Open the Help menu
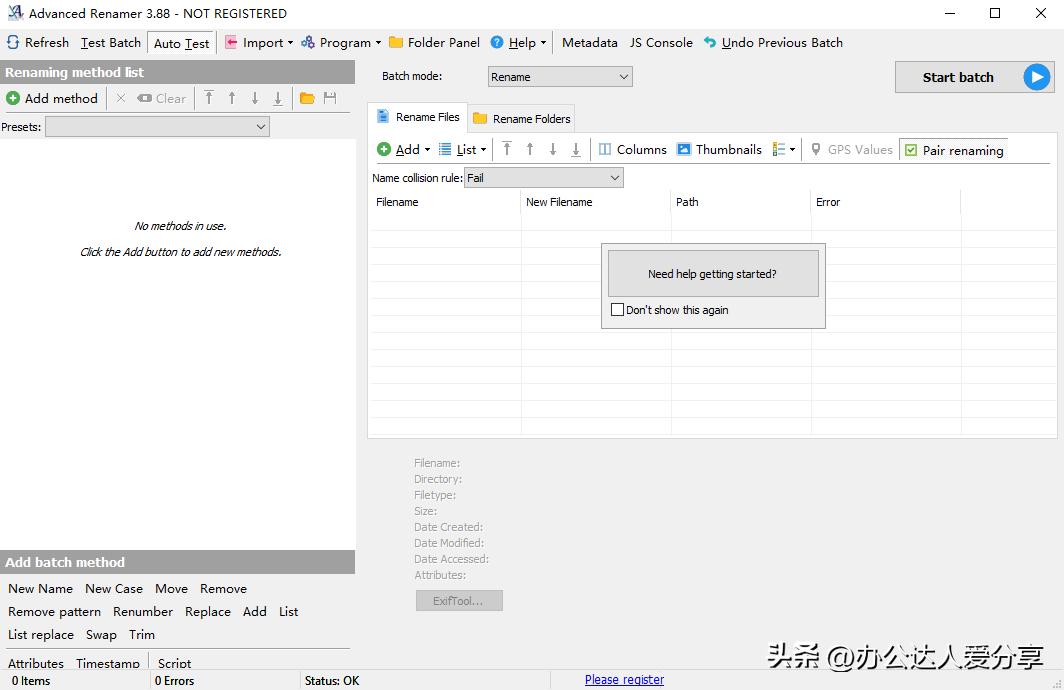This screenshot has width=1064, height=690. [519, 43]
